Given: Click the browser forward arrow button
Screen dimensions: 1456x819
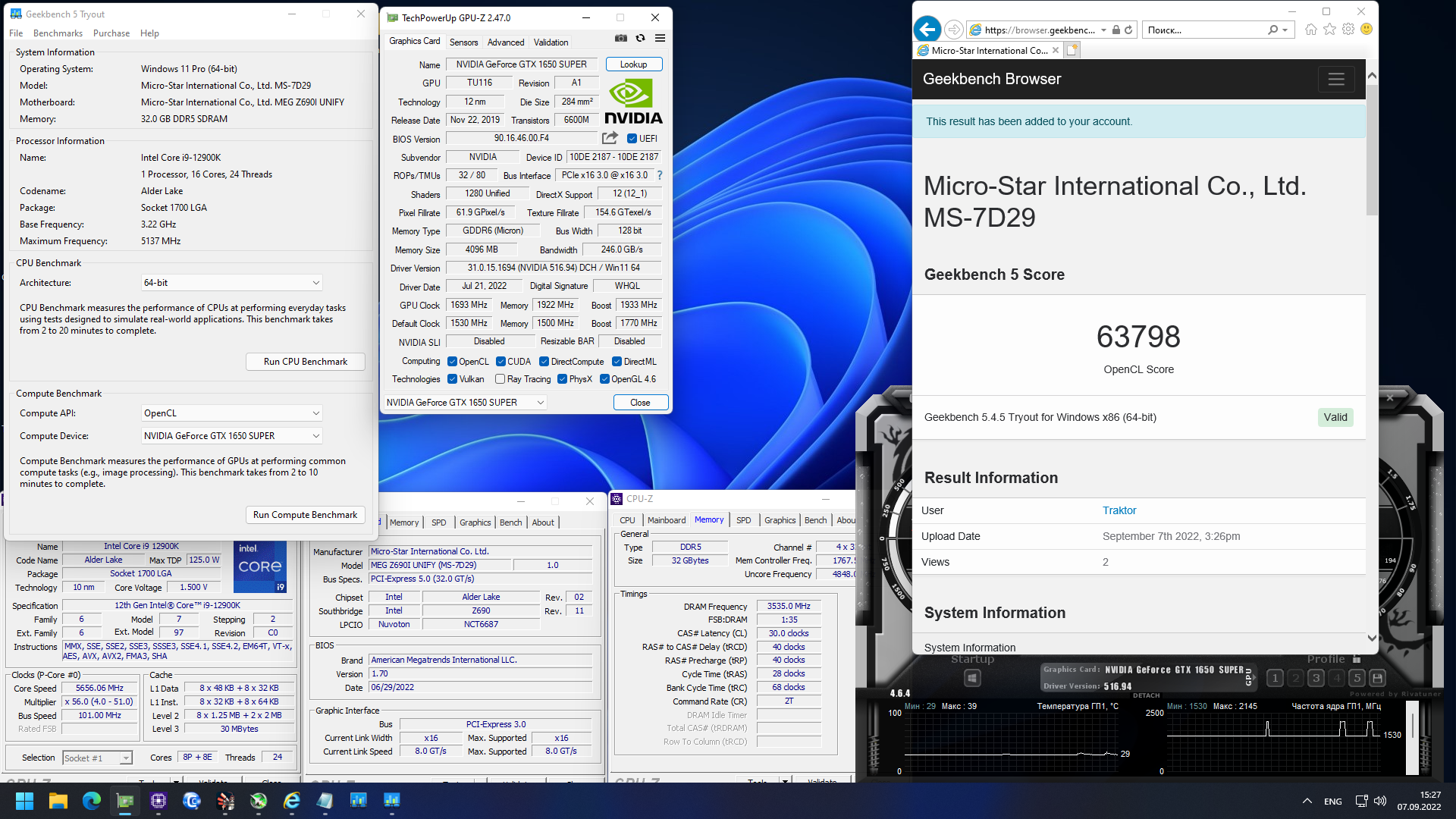Looking at the screenshot, I should pyautogui.click(x=953, y=30).
